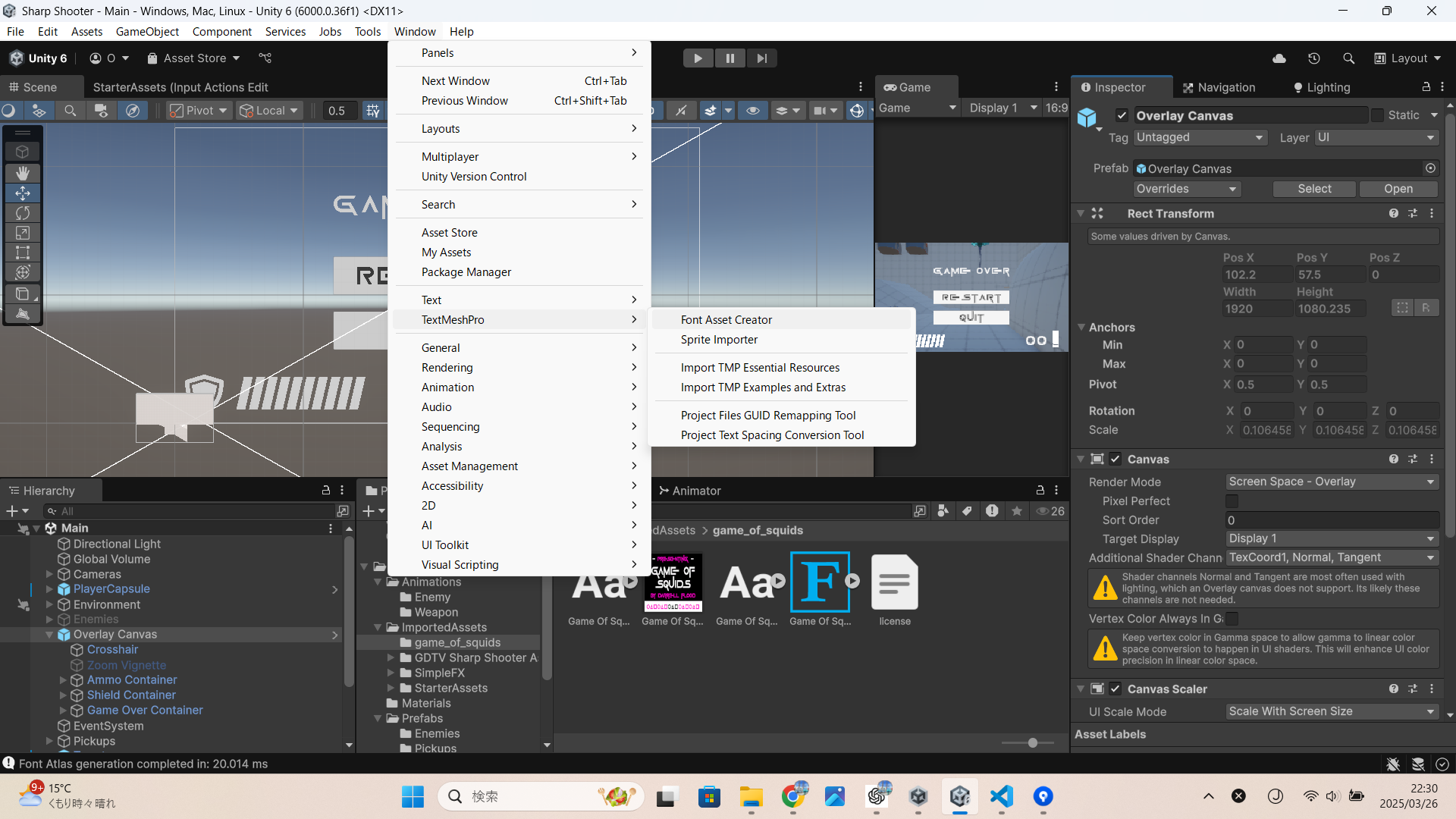Screen dimensions: 1456x819
Task: Open the scene search tool
Action: click(x=70, y=110)
